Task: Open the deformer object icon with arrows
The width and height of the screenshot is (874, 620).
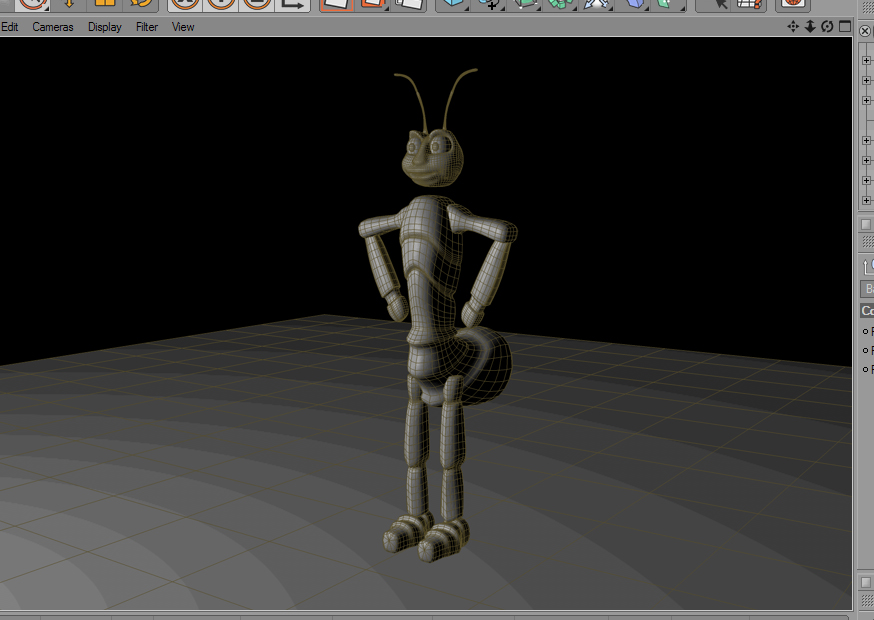Action: (x=596, y=4)
